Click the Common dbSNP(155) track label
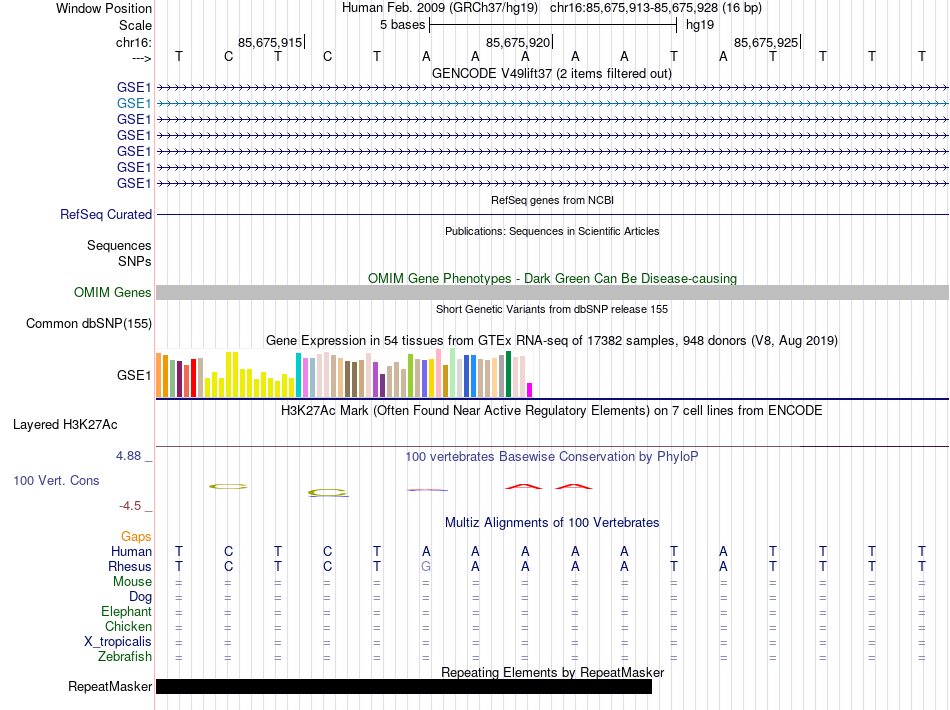 click(x=89, y=323)
